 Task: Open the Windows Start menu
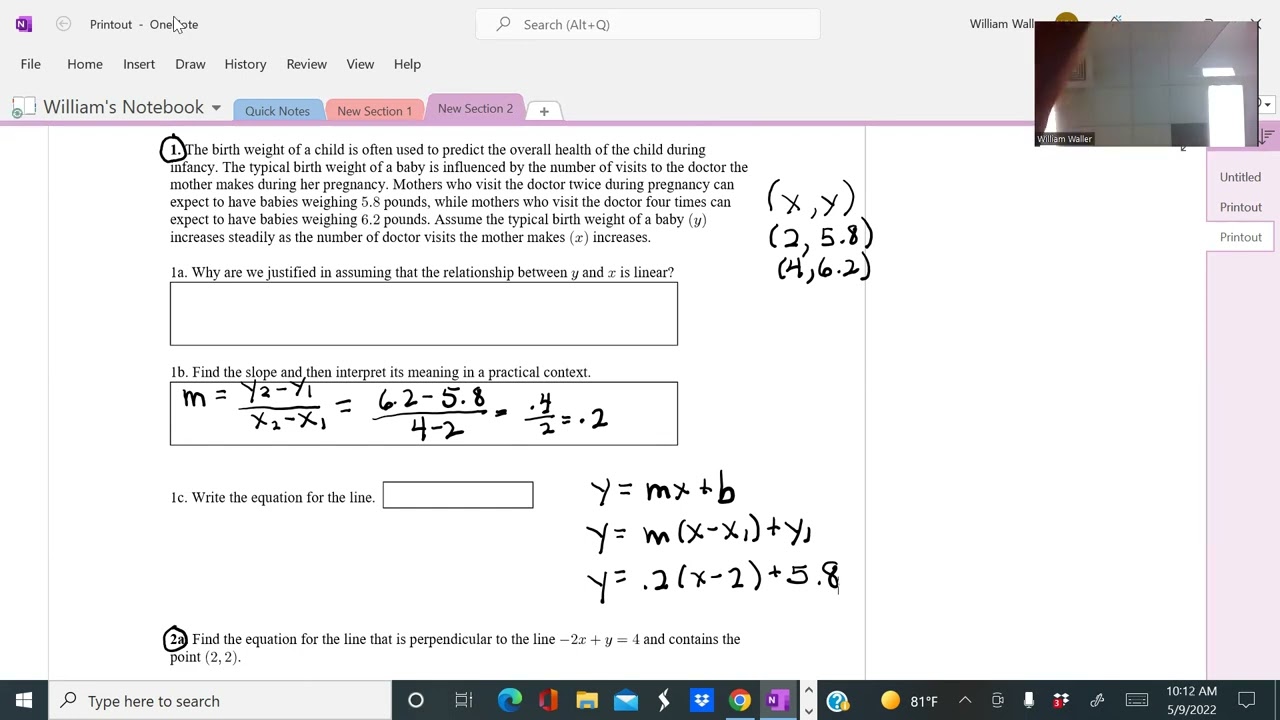(24, 700)
